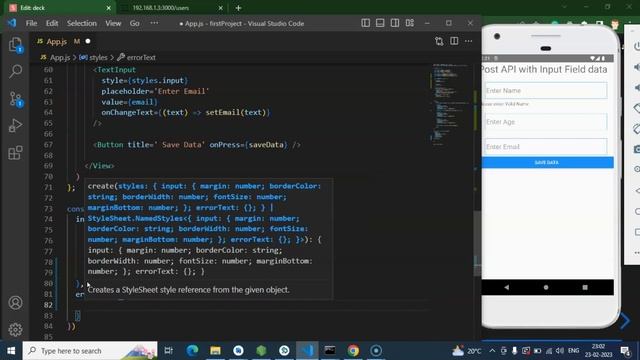Image resolution: width=640 pixels, height=360 pixels.
Task: Split the editor to the right
Action: click(454, 41)
